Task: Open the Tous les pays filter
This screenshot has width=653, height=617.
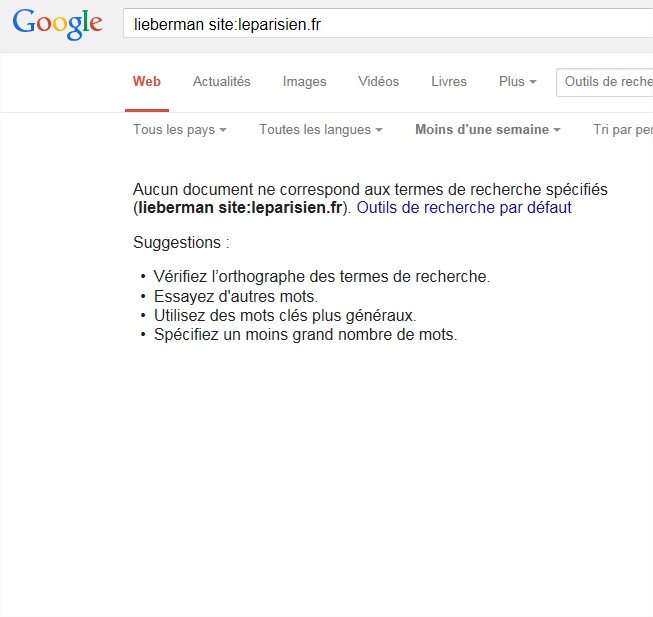Action: pos(179,129)
